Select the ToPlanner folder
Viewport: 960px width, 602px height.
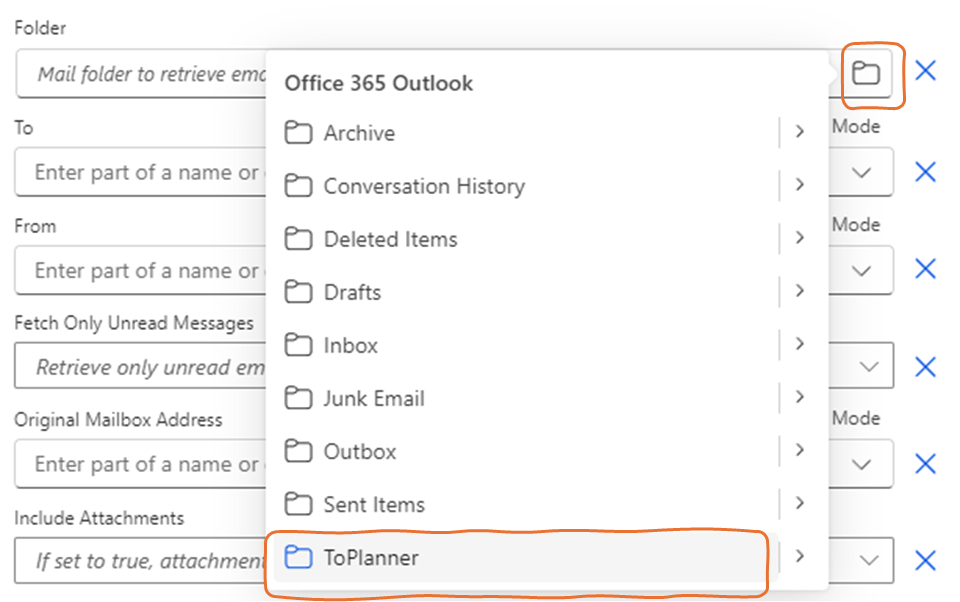pos(371,557)
